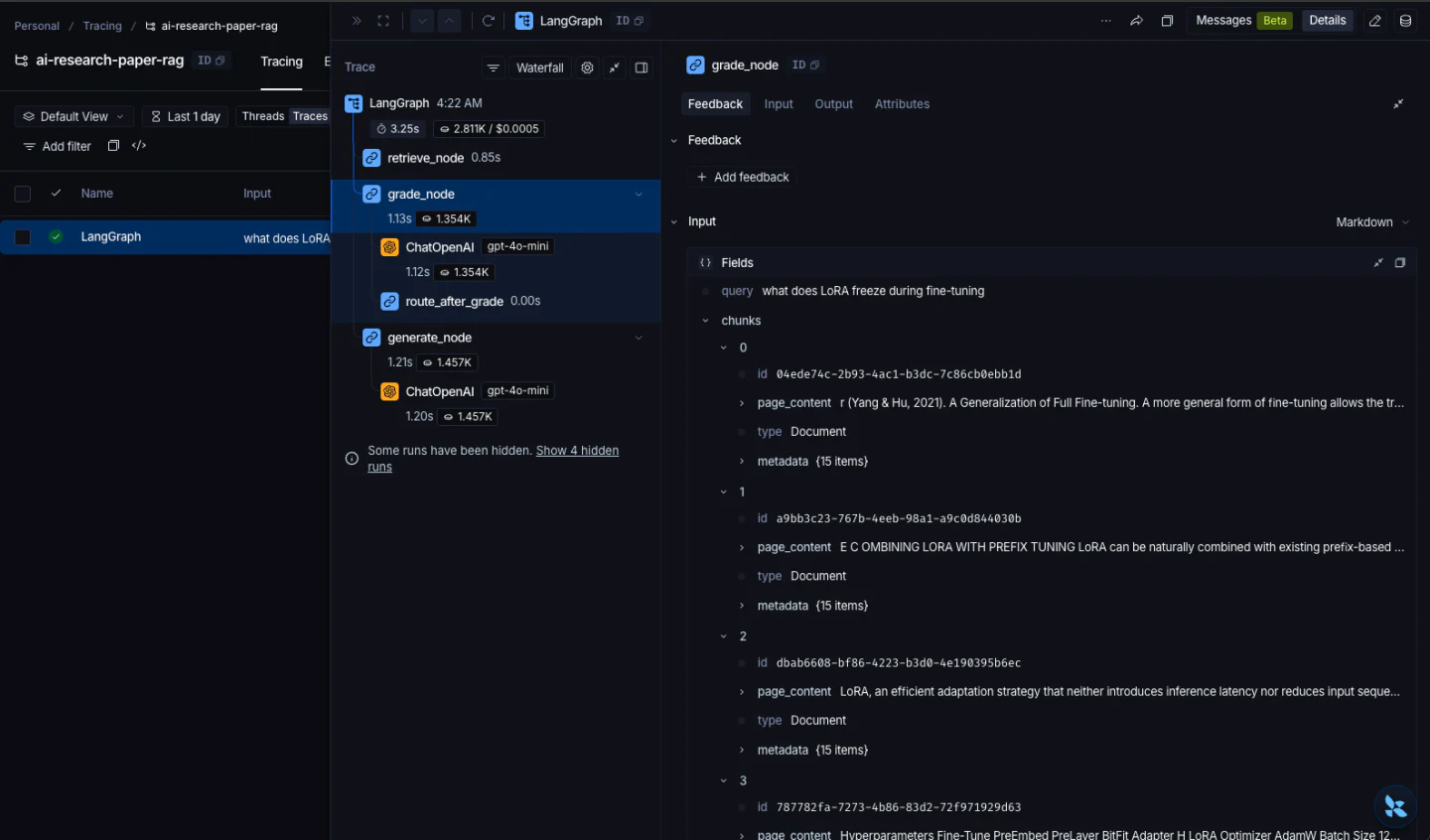Collapse the generate_node children in trace tree
1430x840 pixels.
(639, 338)
